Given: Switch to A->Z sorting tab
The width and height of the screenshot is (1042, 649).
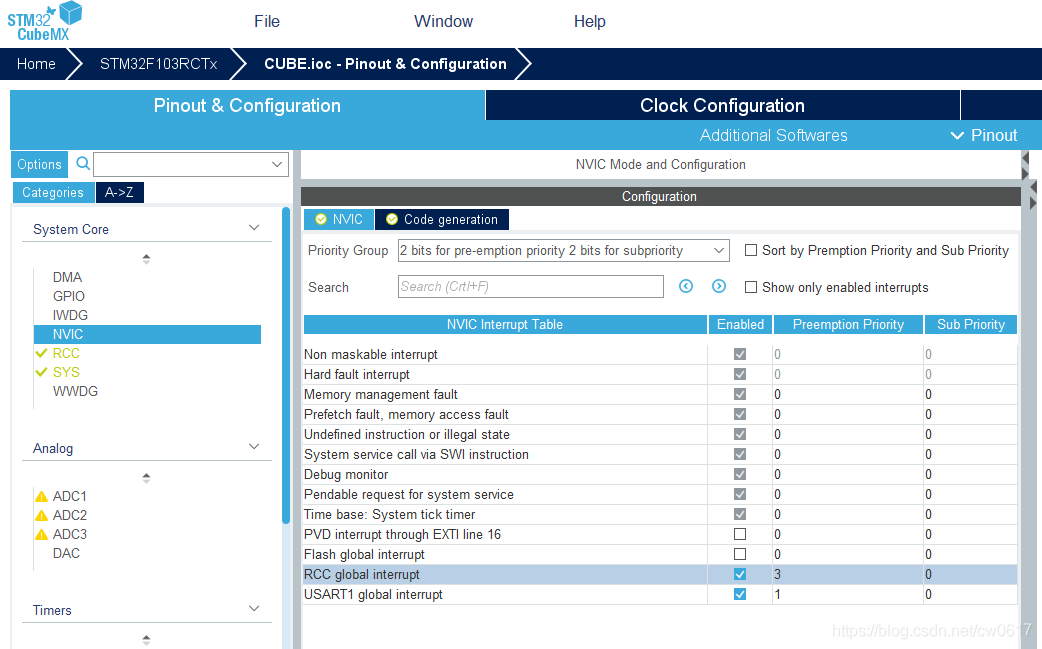Looking at the screenshot, I should (120, 193).
